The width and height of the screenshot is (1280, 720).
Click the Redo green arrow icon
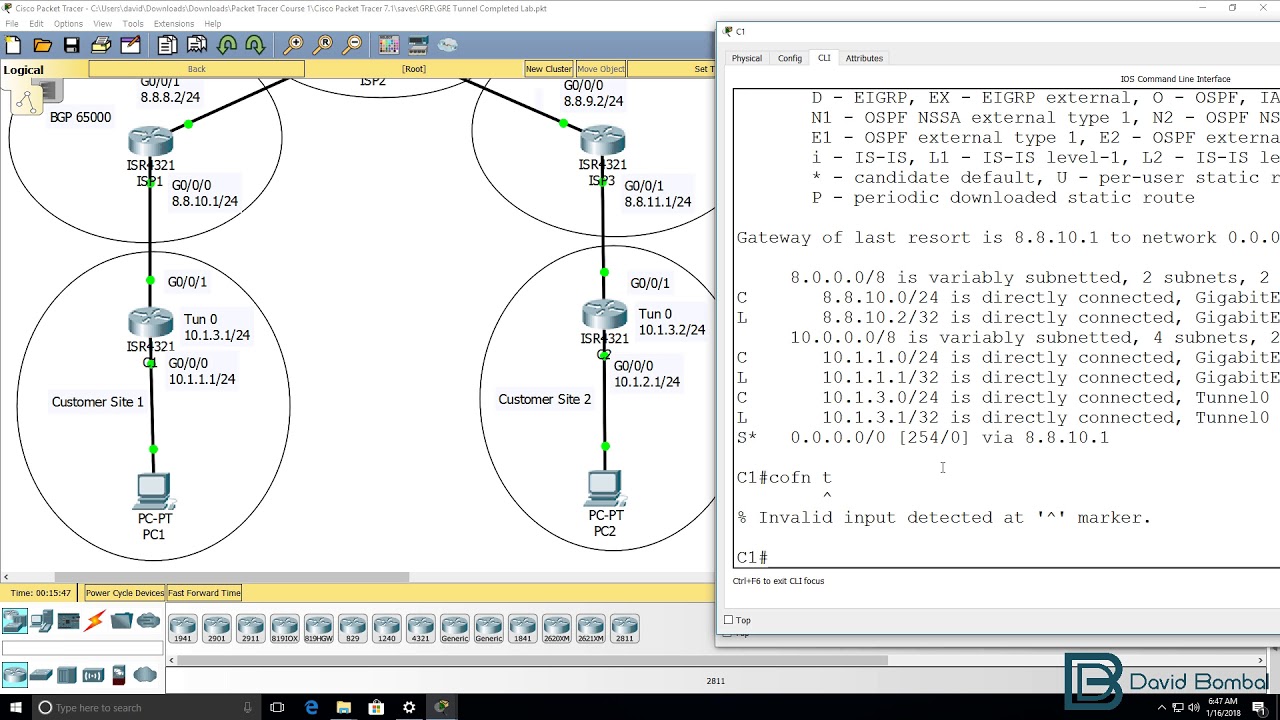point(255,45)
